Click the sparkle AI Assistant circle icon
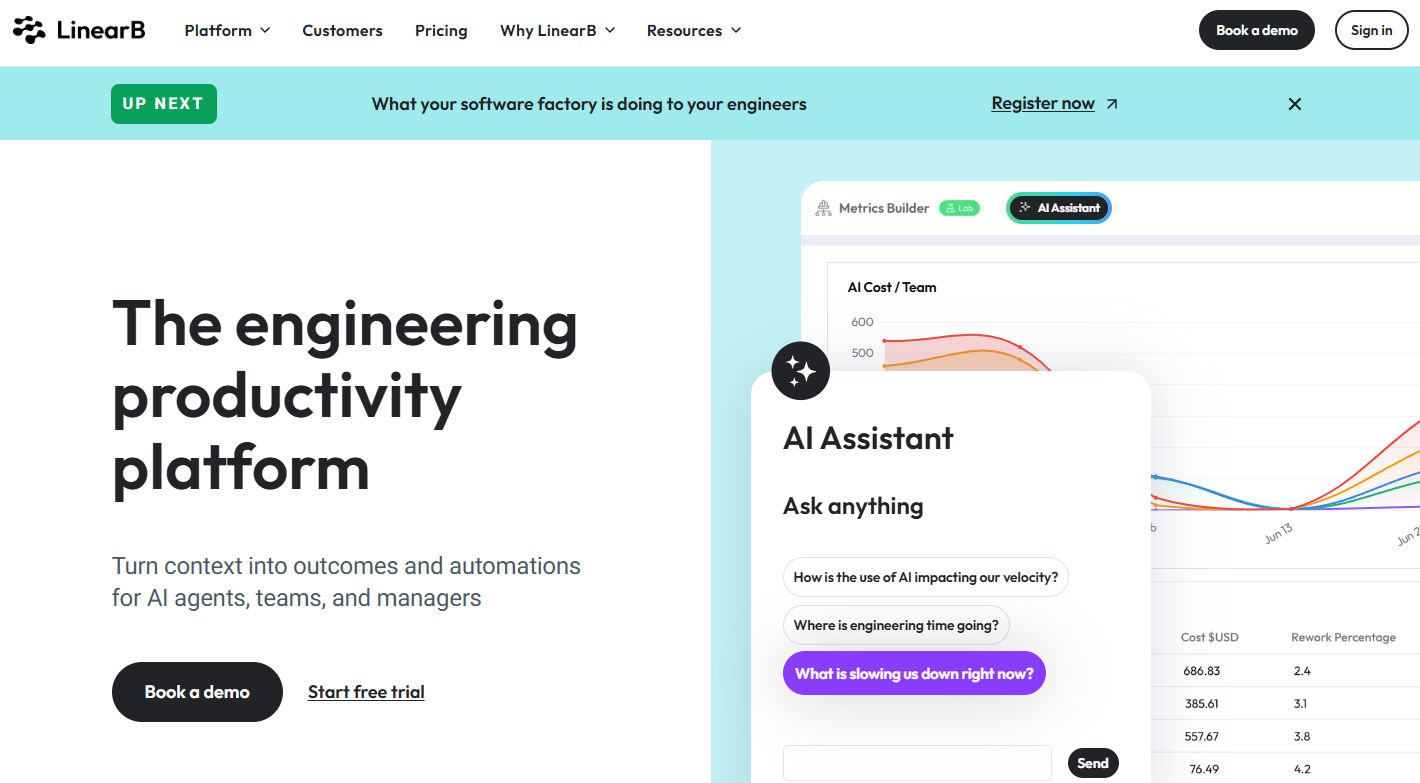The image size is (1420, 783). (801, 371)
